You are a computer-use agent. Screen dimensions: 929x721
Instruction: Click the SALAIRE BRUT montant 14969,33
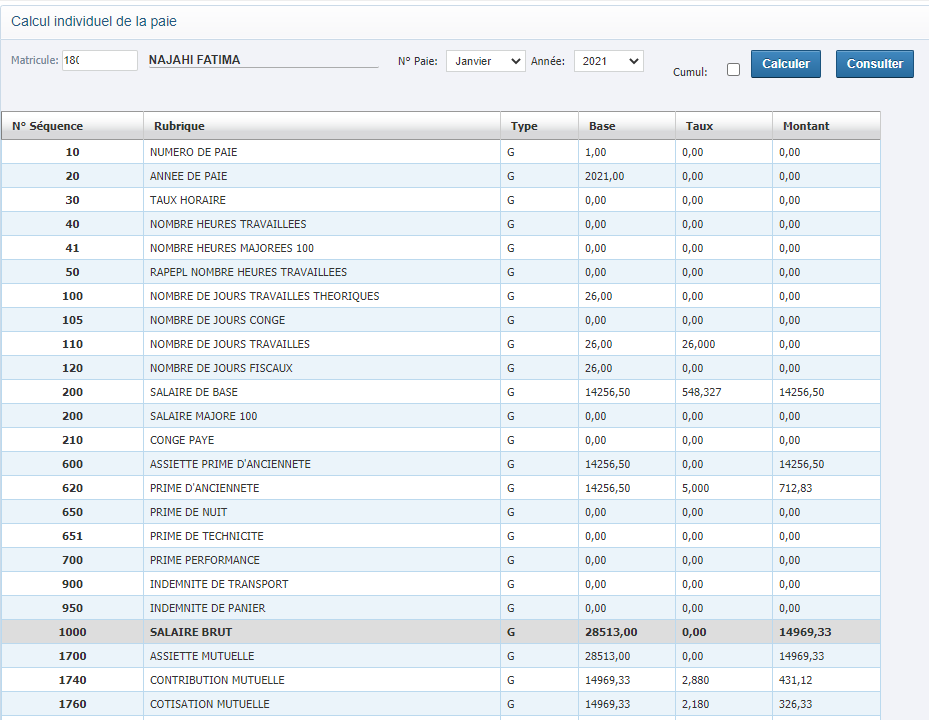(x=805, y=632)
